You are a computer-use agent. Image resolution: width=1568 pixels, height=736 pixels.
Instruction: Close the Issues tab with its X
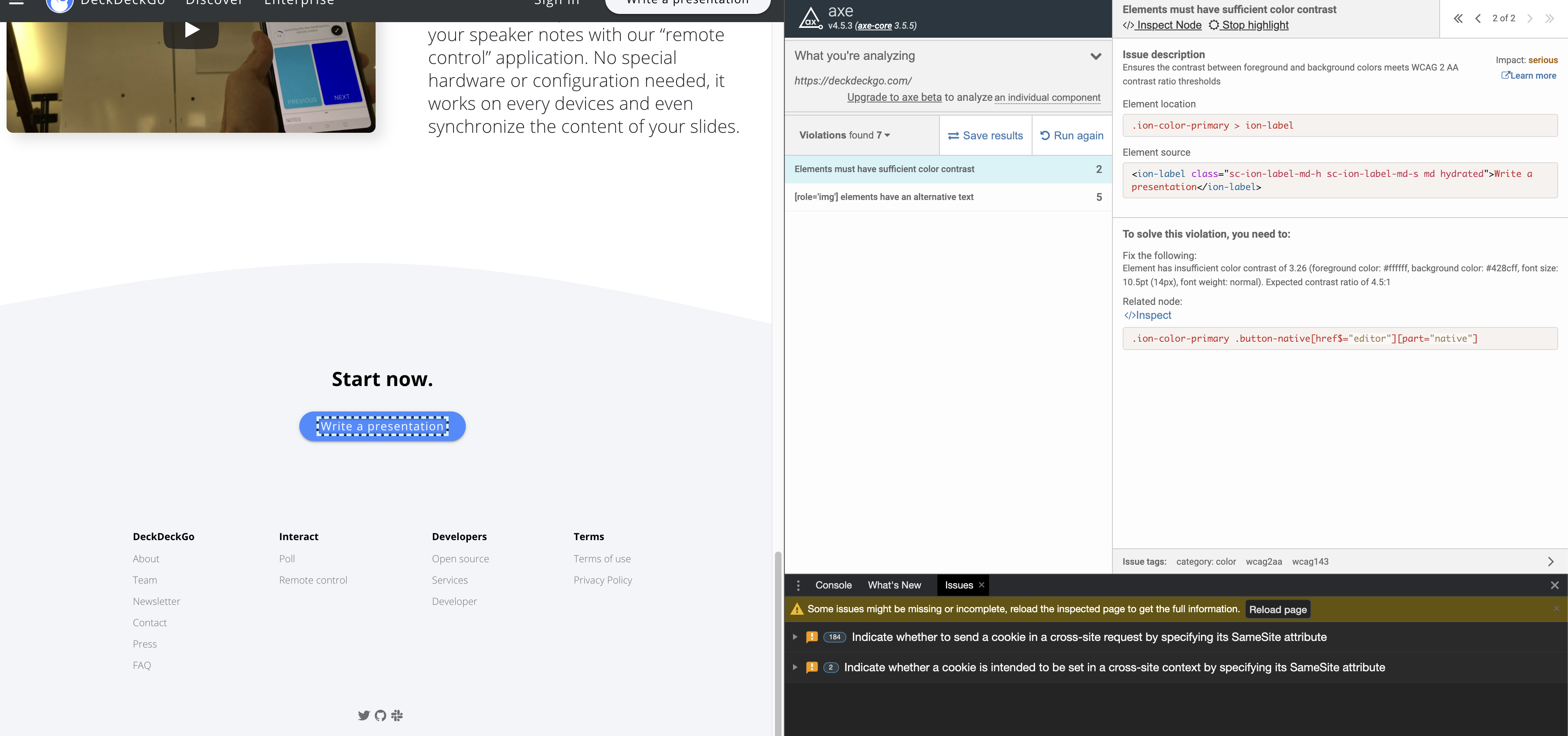(x=981, y=585)
